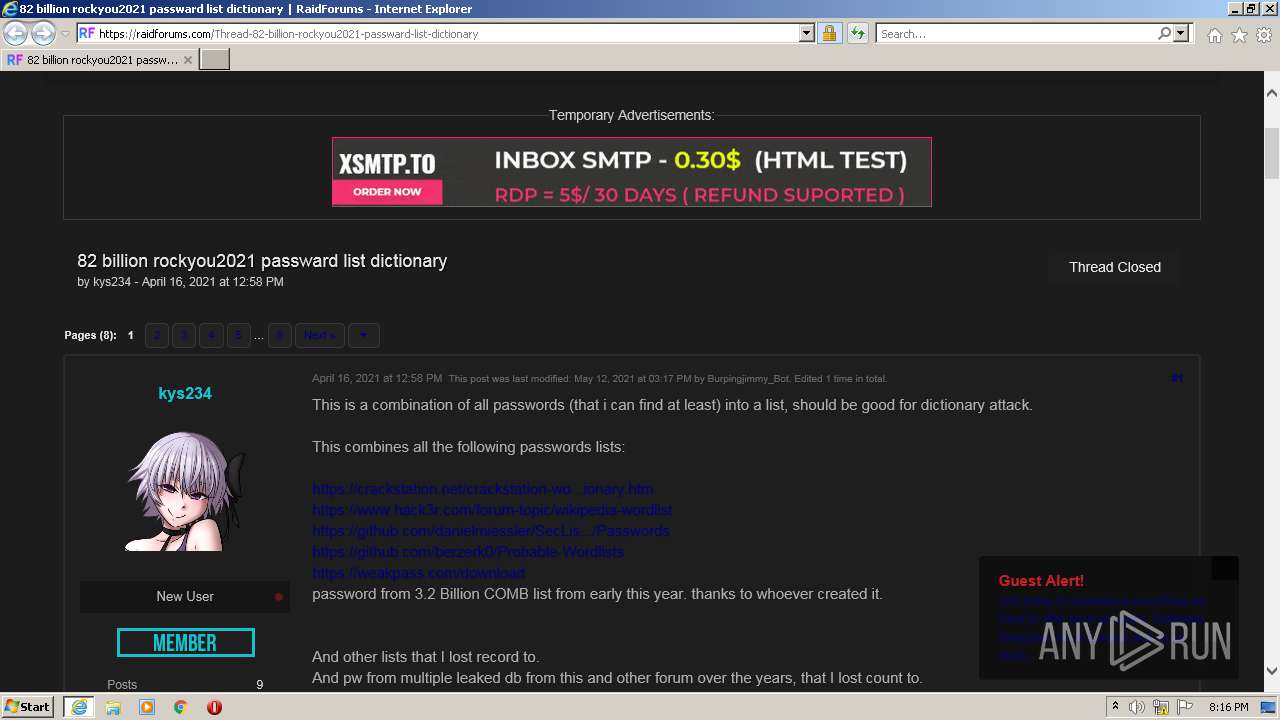Open Windows Explorer folder taskbar icon
1280x720 pixels.
[x=113, y=707]
